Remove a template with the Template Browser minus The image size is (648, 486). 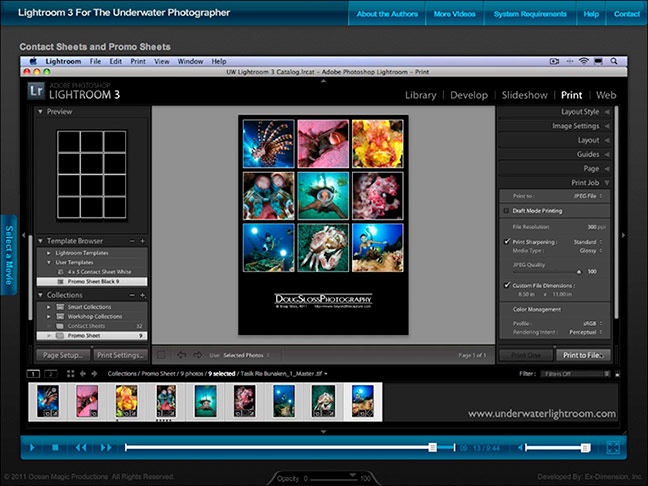pos(132,241)
